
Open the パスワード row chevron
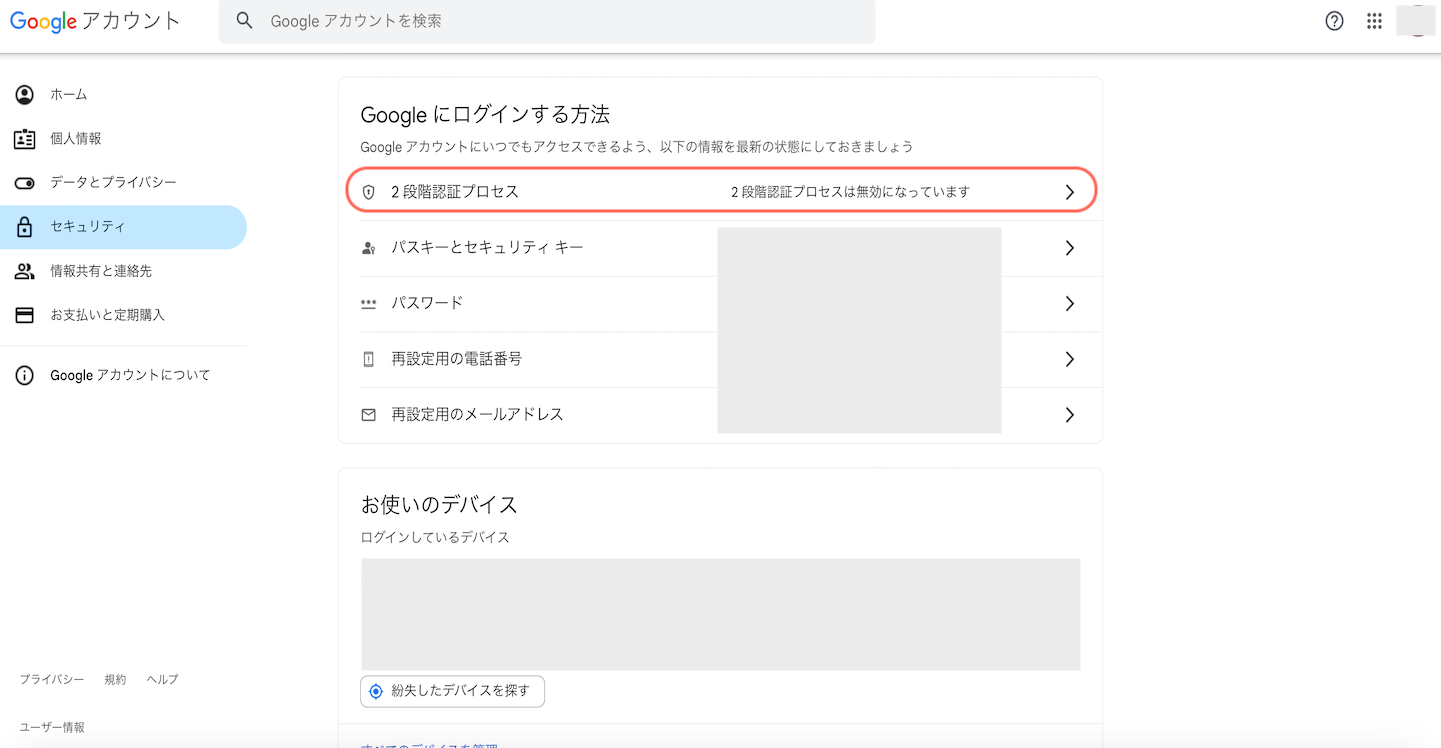(x=1070, y=303)
